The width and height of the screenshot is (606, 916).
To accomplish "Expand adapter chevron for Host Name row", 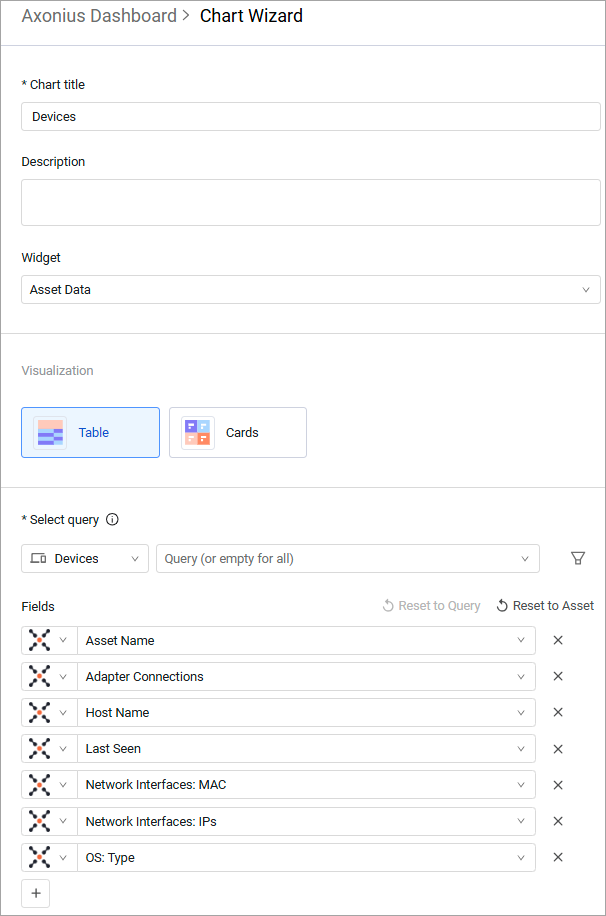I will tap(63, 713).
